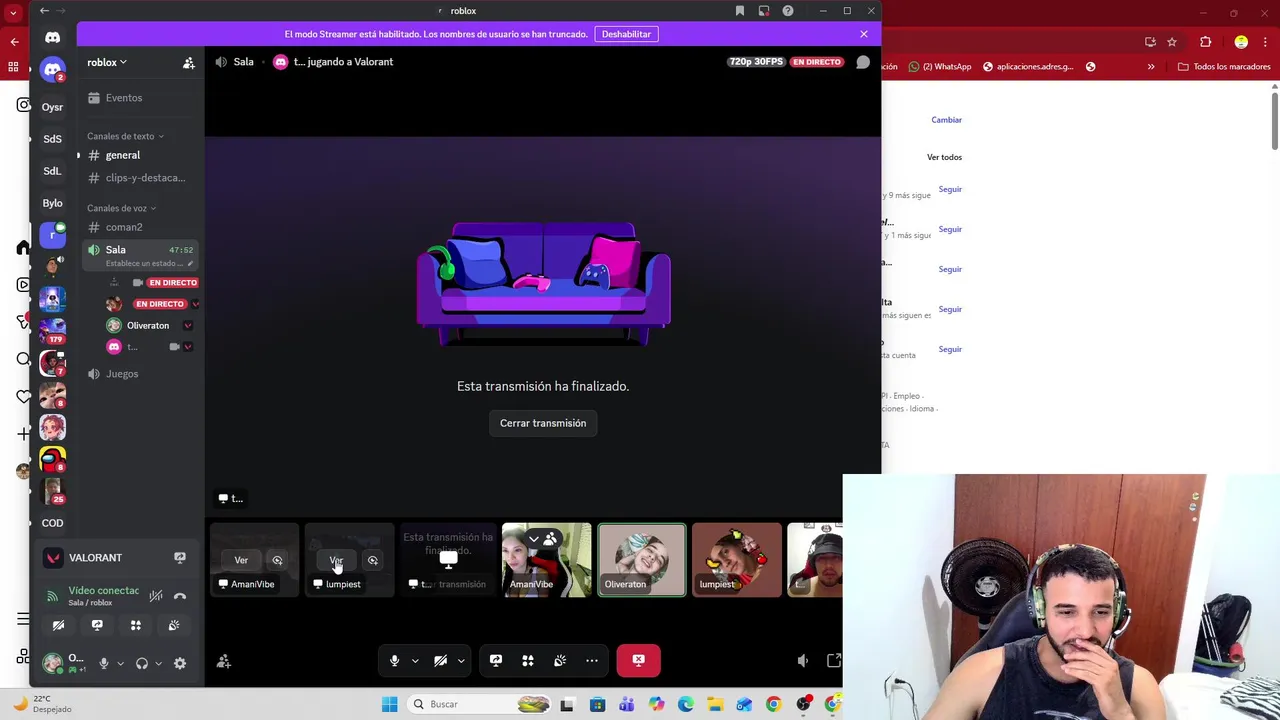Click Ver todos link in browser

pos(944,157)
